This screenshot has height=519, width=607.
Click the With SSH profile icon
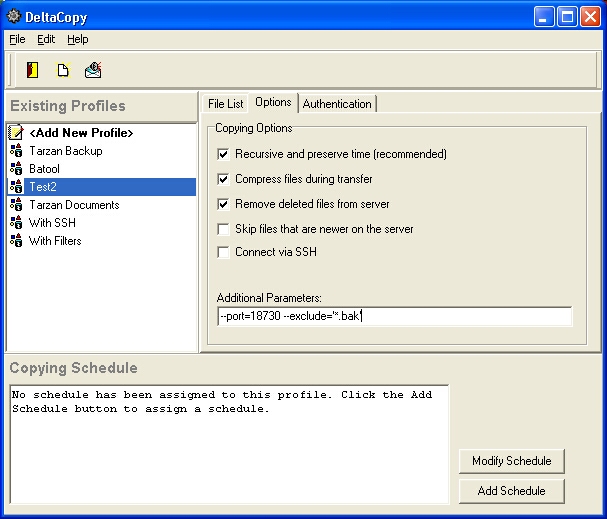16,223
